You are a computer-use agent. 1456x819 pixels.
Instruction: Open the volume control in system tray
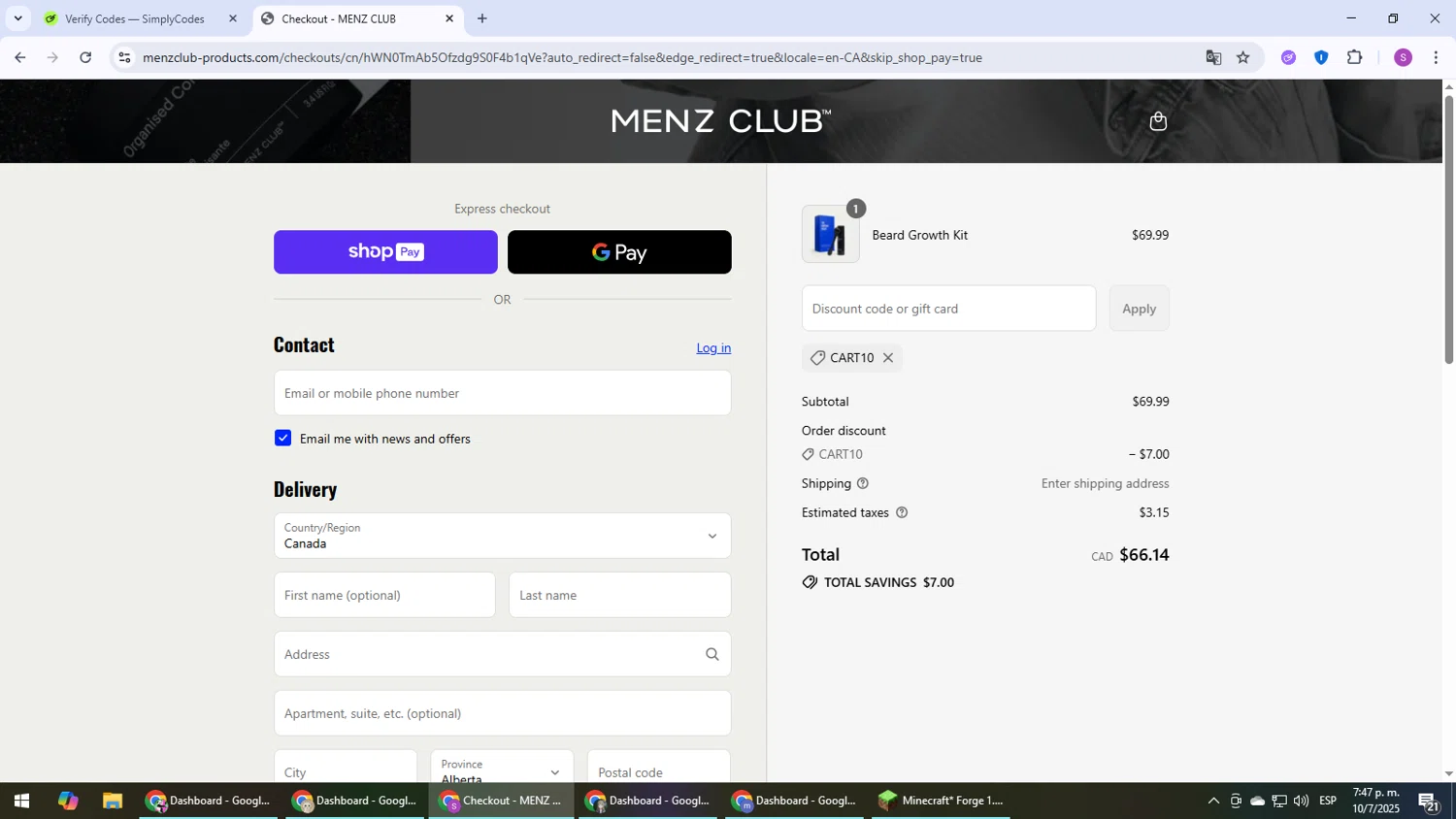pyautogui.click(x=1301, y=801)
